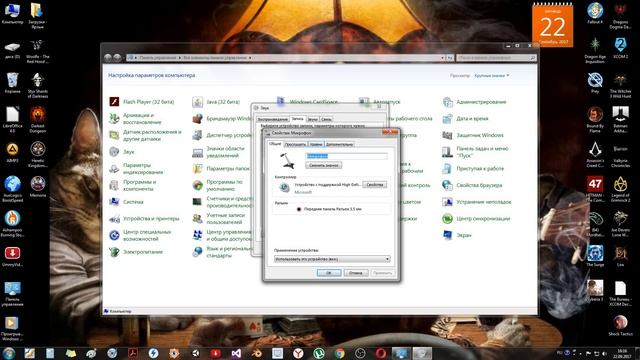
Task: Select Воспроизведение tab in Звук window
Action: tap(272, 119)
